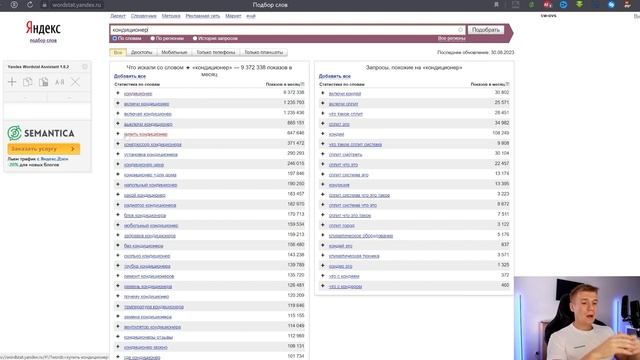Select the "По словам" radio option
The image size is (640, 360).
click(x=115, y=38)
